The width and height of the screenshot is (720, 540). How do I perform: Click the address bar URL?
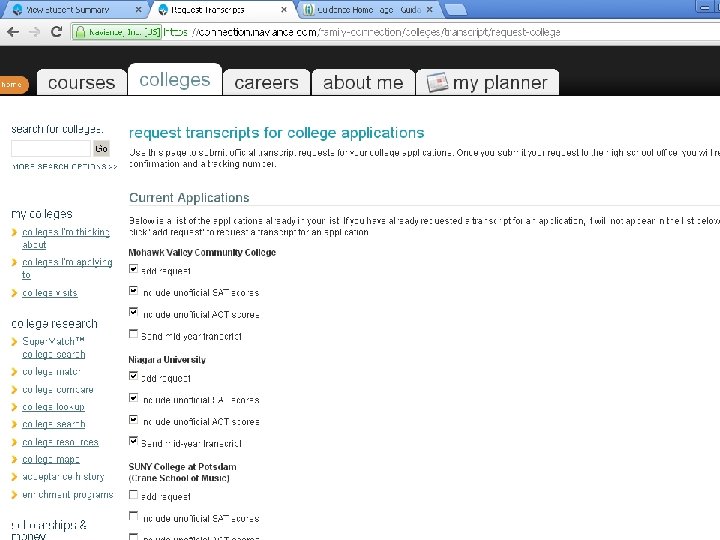click(362, 32)
